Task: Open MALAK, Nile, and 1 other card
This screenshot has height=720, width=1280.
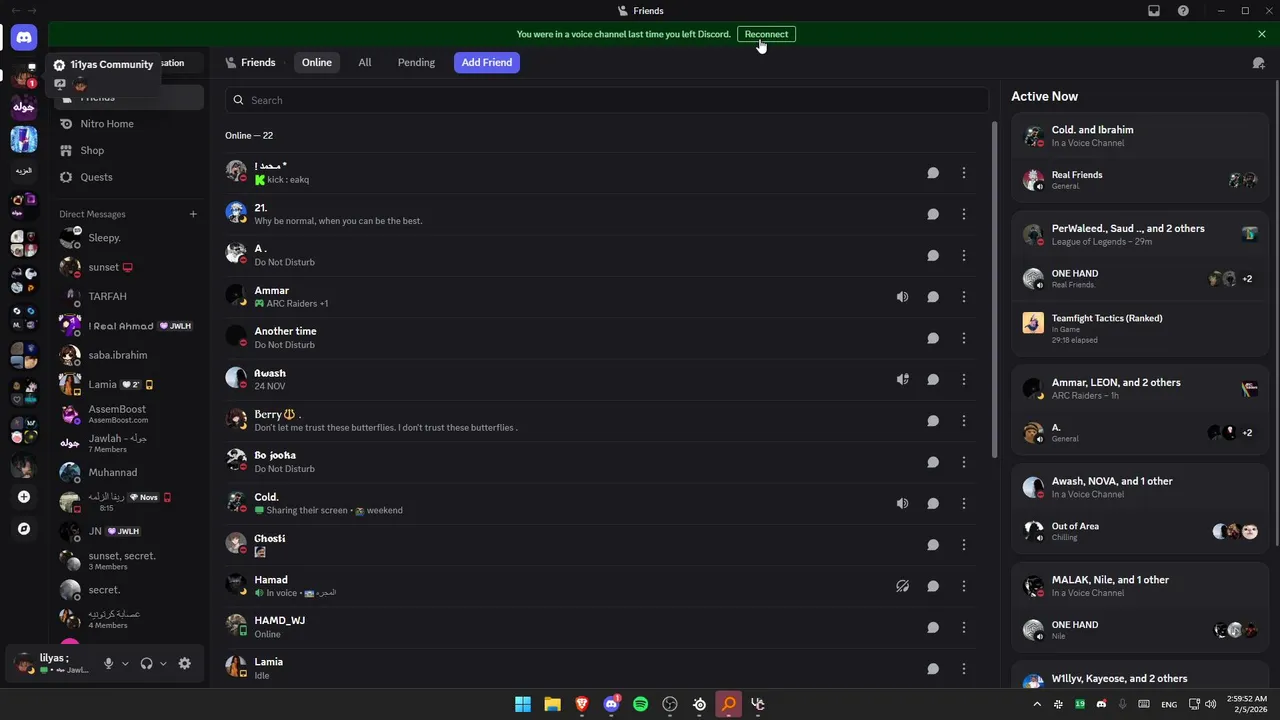Action: (x=1140, y=585)
